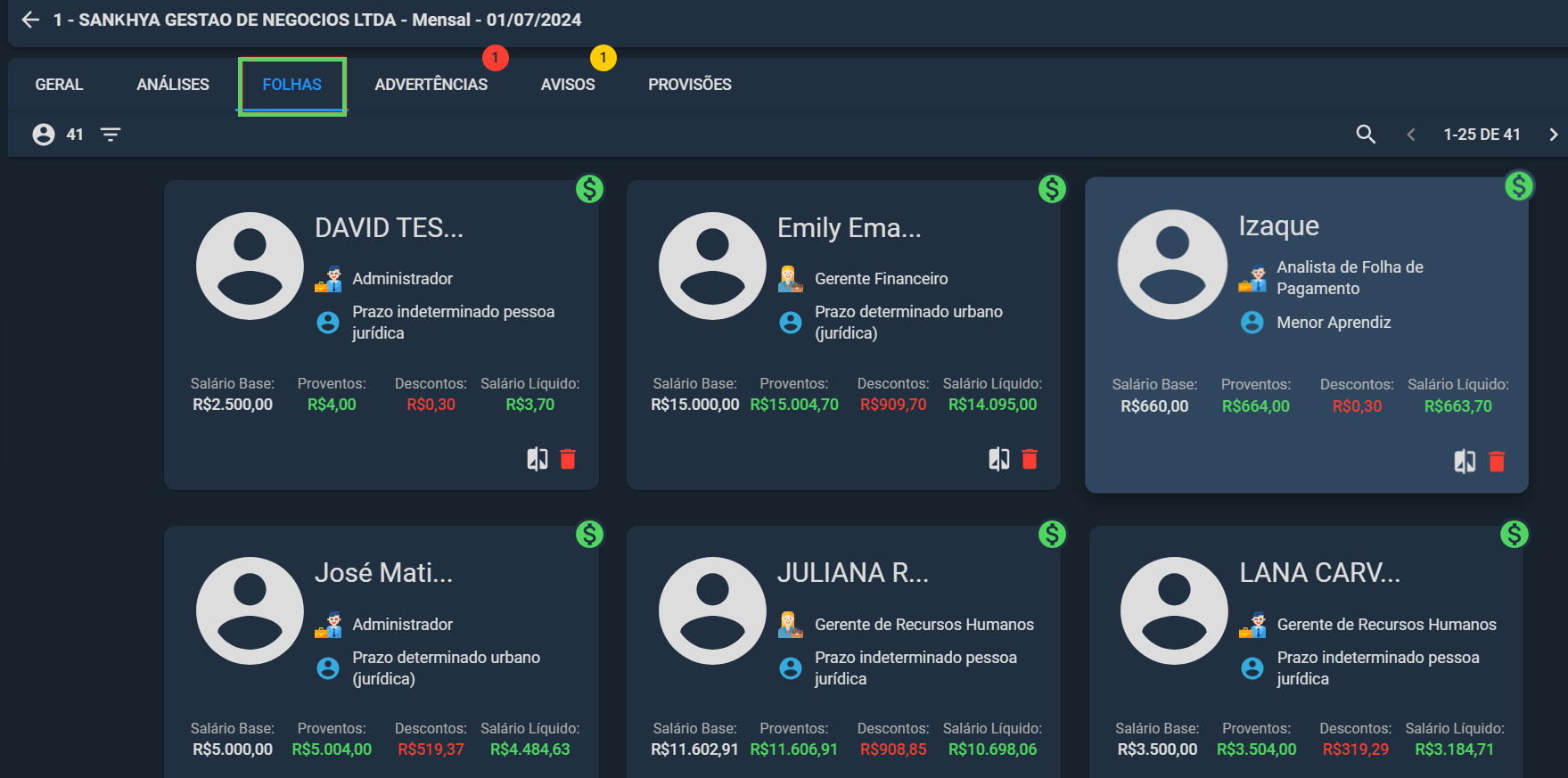
Task: Click Izaque avatar picture
Action: coord(1172,265)
